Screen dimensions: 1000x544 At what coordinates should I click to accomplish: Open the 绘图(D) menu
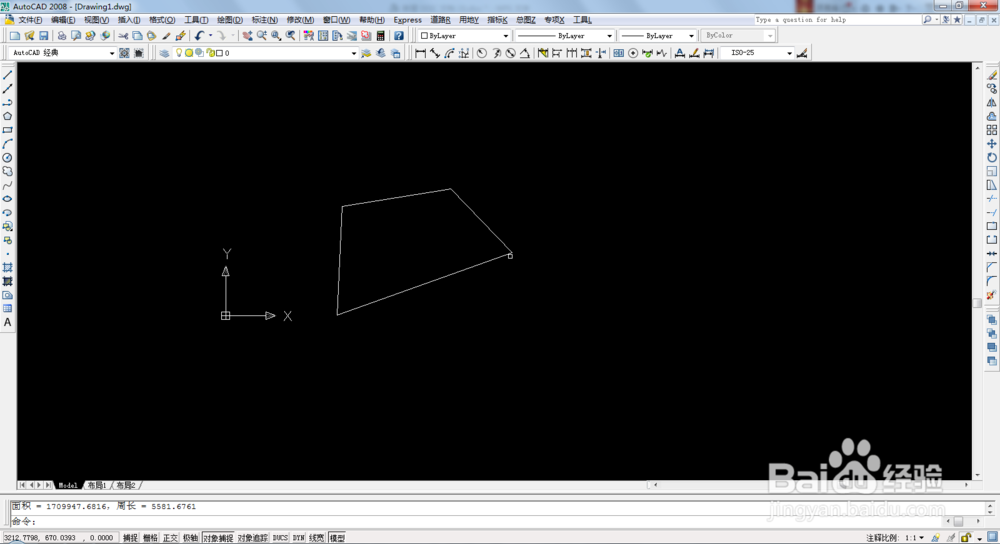pyautogui.click(x=230, y=20)
